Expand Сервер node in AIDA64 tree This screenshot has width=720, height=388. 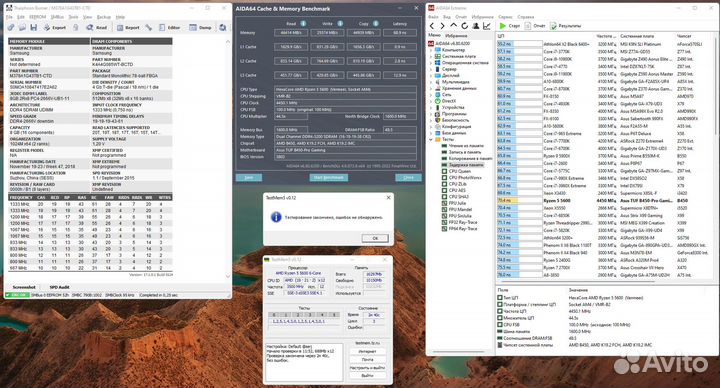pyautogui.click(x=431, y=69)
